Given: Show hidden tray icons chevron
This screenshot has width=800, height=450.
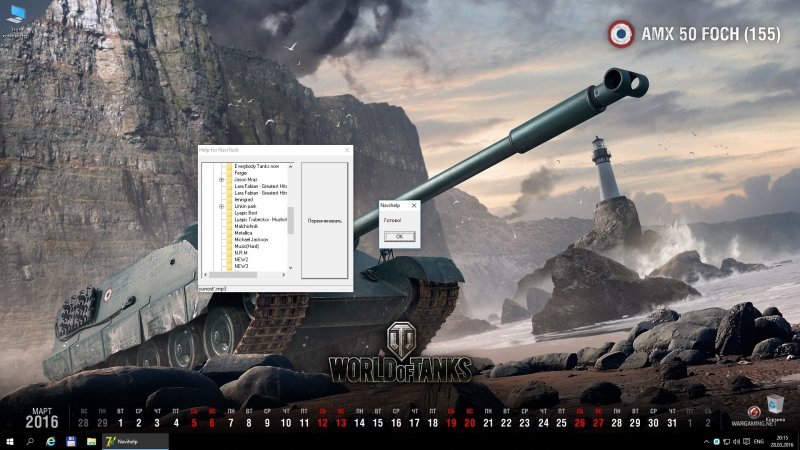Looking at the screenshot, I should point(706,441).
